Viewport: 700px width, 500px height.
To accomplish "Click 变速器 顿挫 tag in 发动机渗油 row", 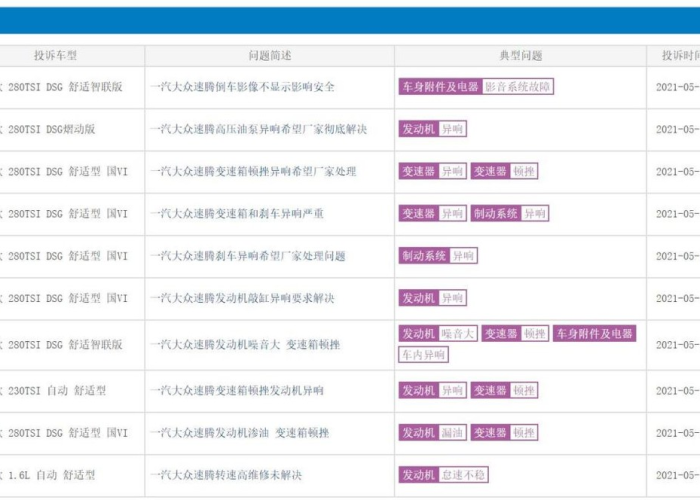I will 504,433.
